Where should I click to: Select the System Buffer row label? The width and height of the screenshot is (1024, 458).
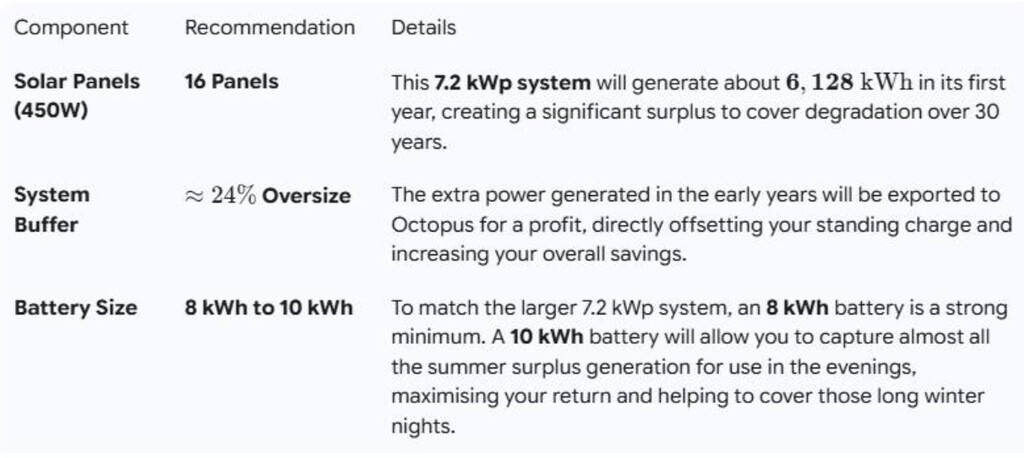tap(52, 210)
